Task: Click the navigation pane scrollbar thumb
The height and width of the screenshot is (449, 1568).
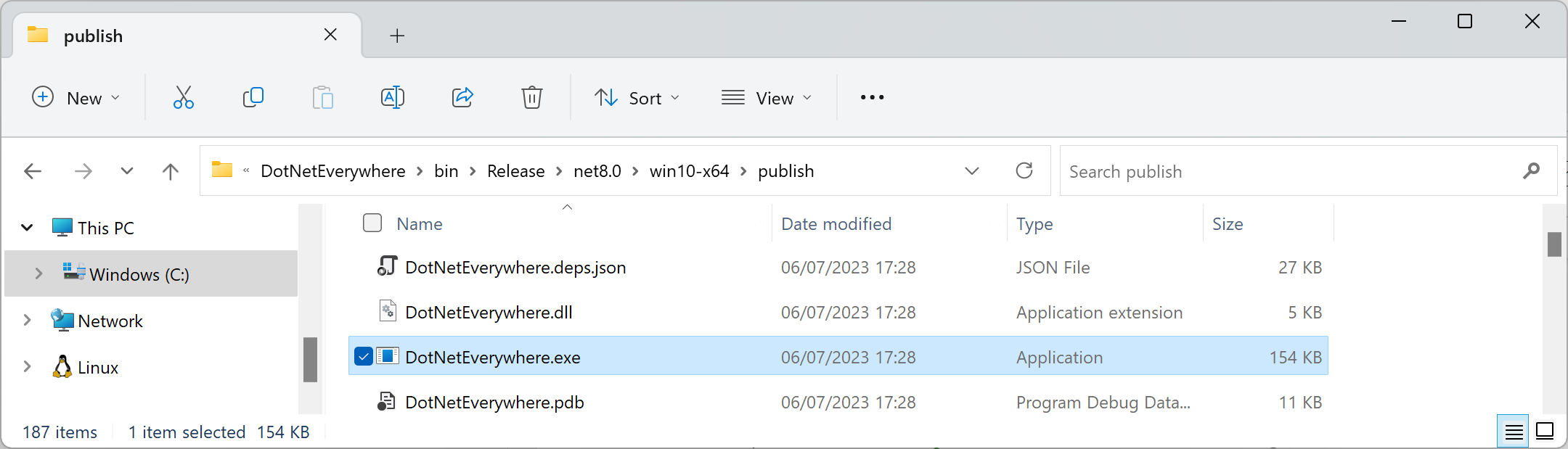Action: coord(310,359)
